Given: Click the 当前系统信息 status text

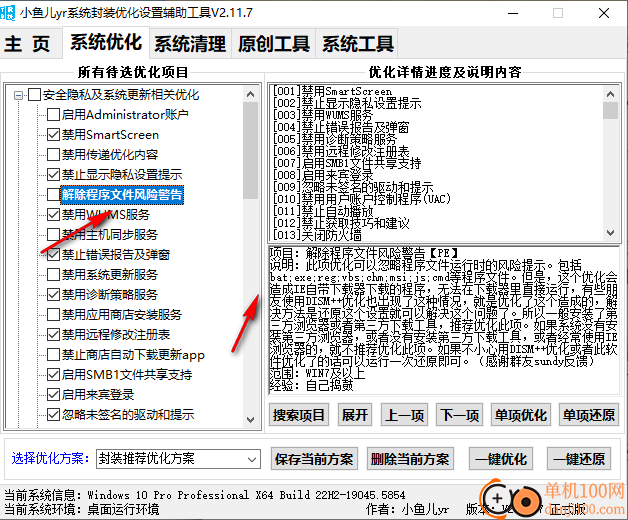Looking at the screenshot, I should (204, 495).
